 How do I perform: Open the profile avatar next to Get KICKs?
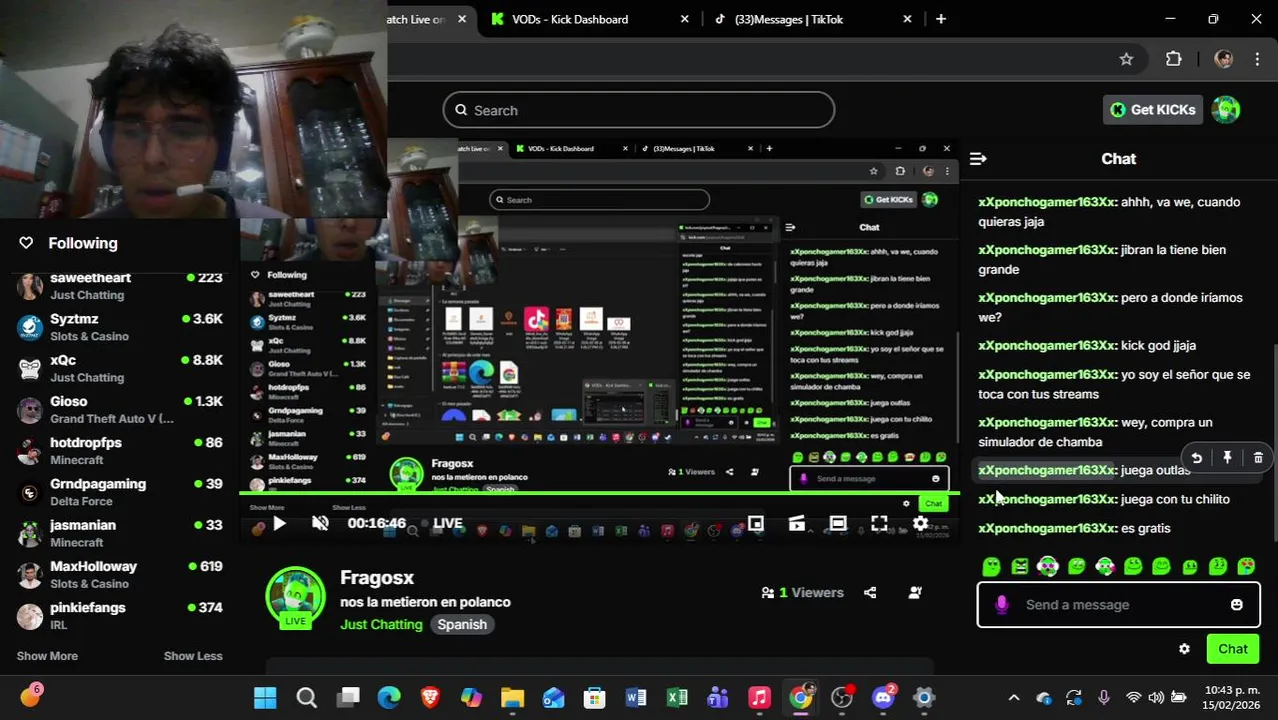(1226, 110)
